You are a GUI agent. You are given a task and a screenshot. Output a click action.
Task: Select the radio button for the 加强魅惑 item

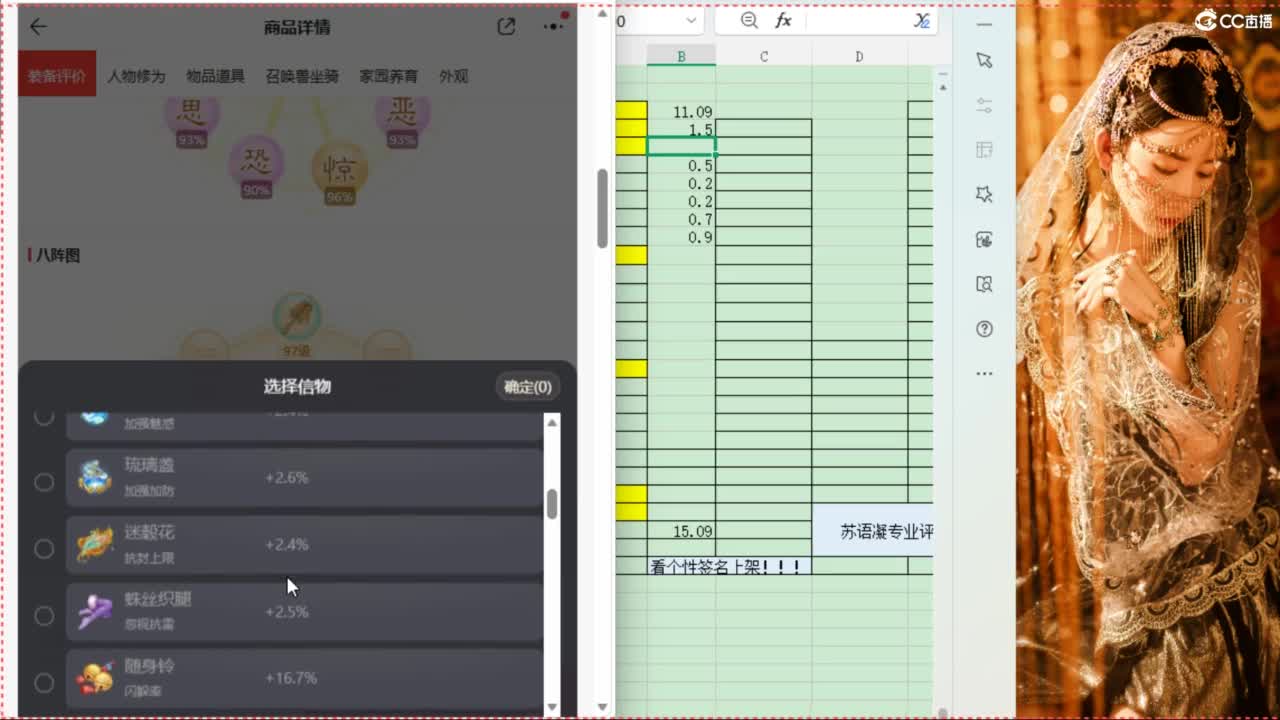tap(44, 416)
